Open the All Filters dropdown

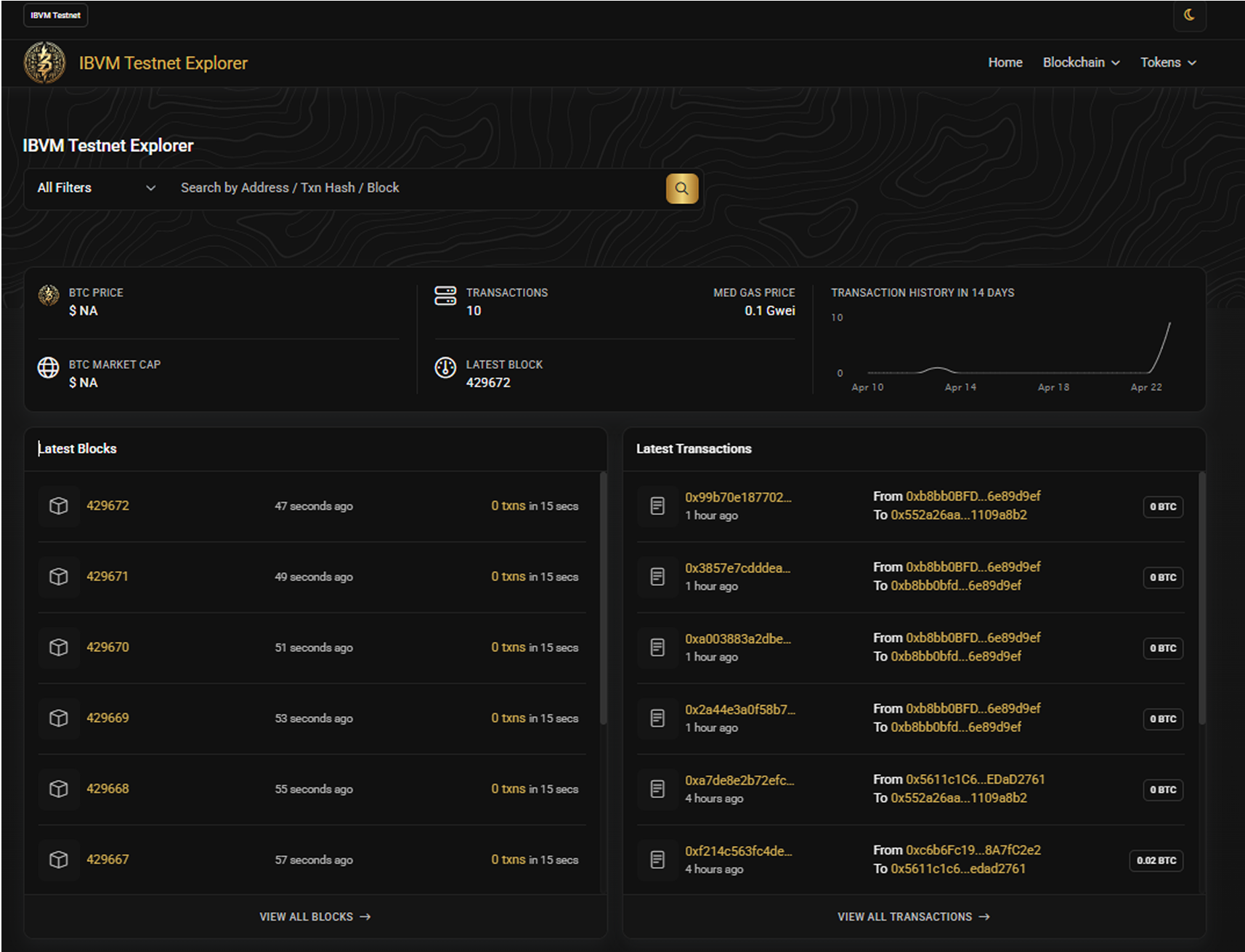[x=97, y=188]
